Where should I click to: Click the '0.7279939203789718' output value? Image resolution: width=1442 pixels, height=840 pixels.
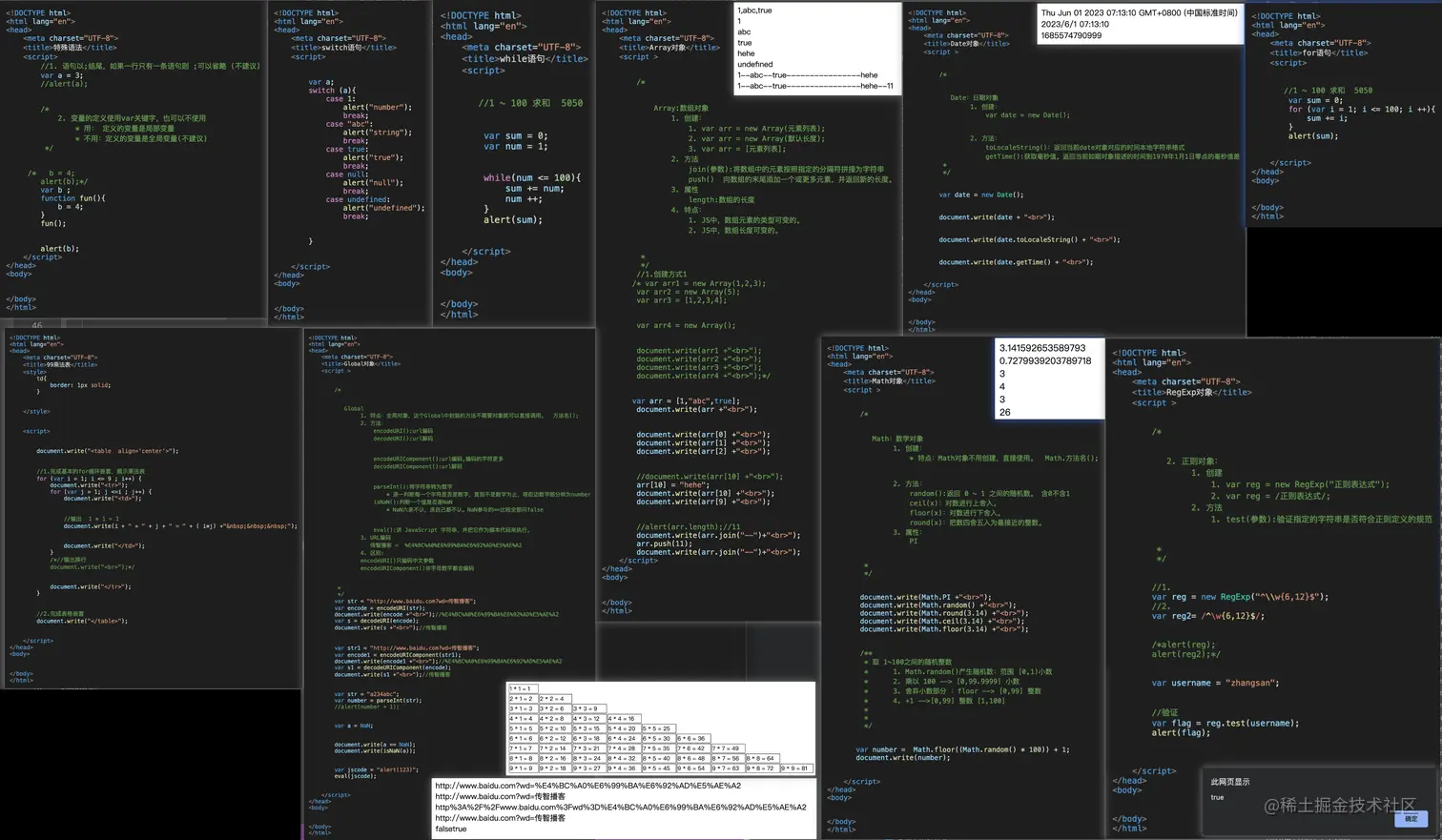point(1045,361)
